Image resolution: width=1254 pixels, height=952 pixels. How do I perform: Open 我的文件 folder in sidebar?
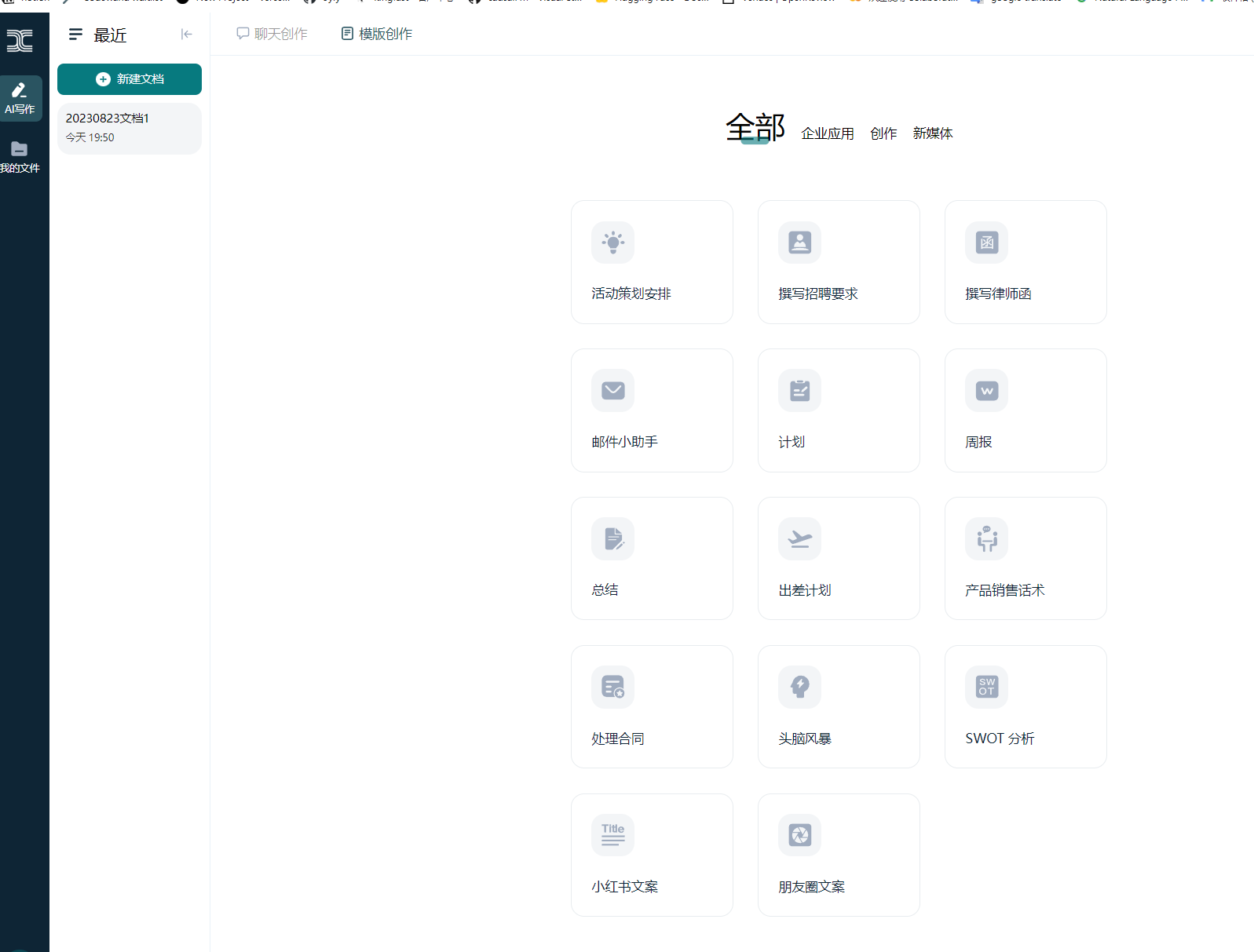[20, 157]
